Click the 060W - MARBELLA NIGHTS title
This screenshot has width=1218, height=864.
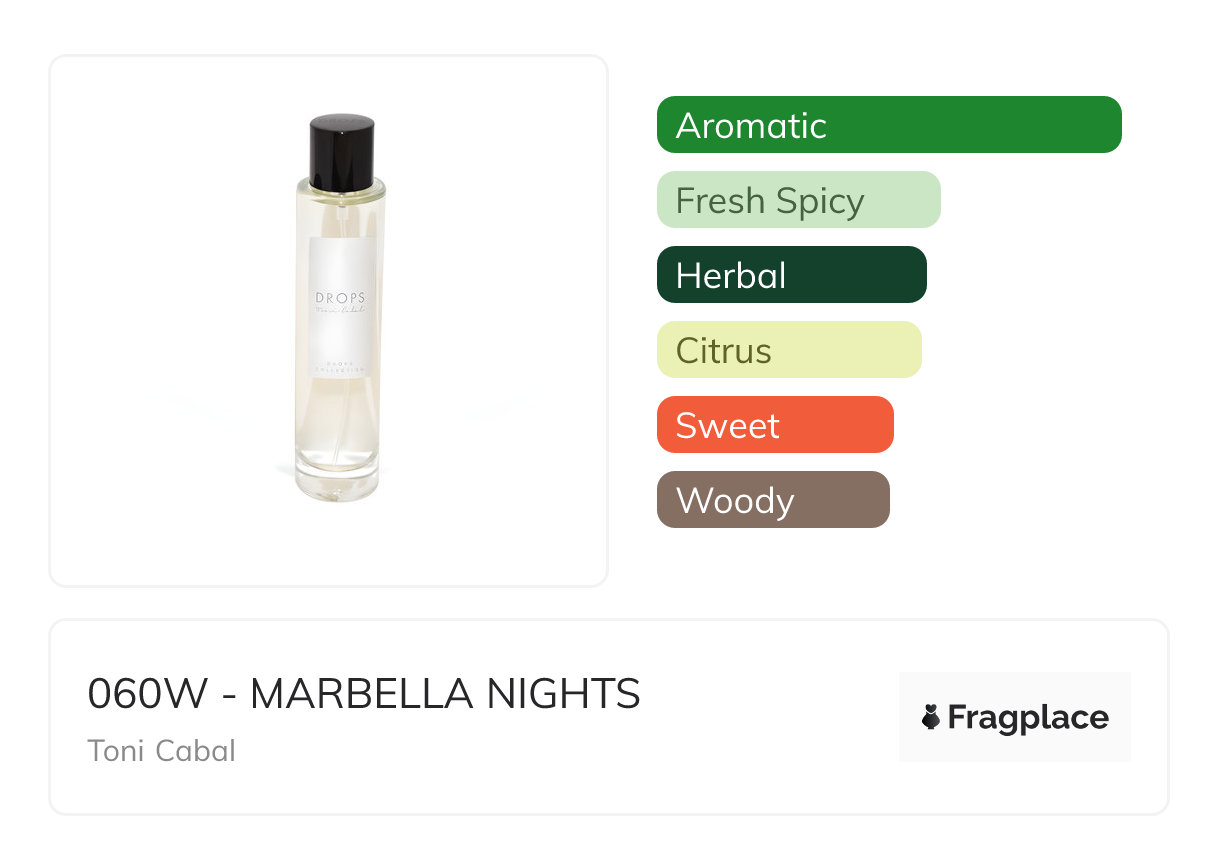(x=364, y=693)
